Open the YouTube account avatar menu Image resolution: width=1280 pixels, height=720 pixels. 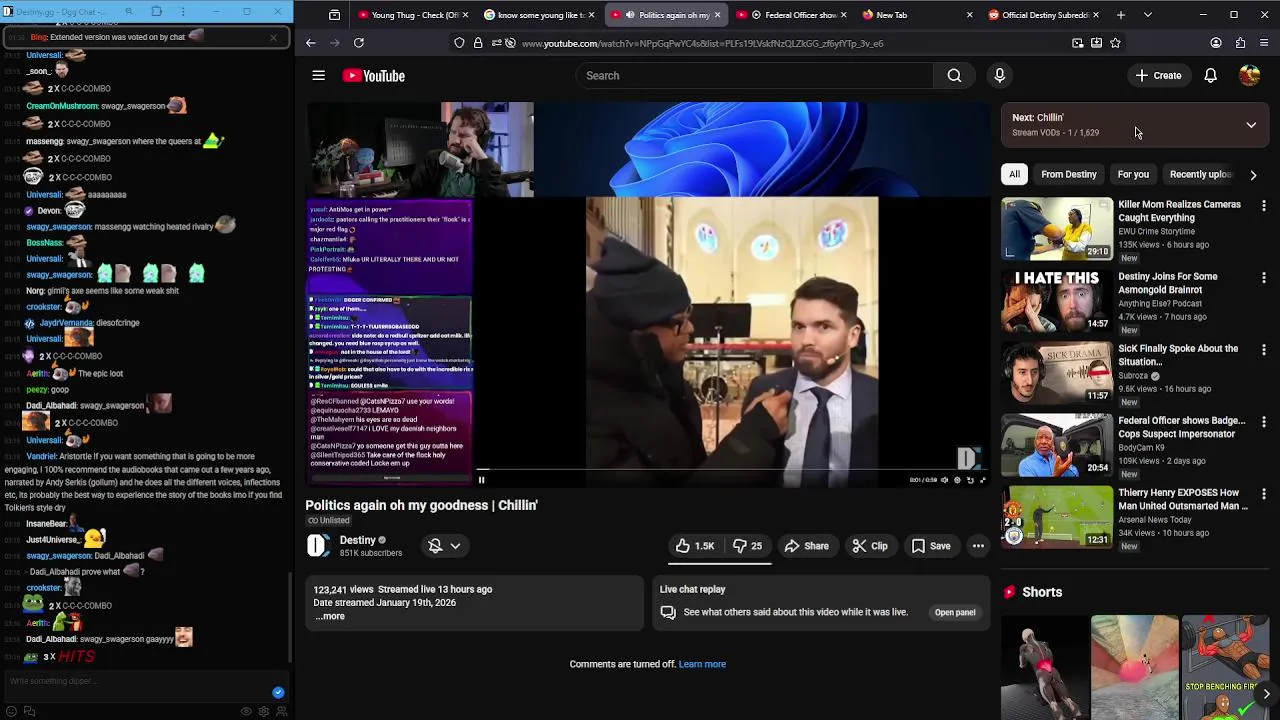(x=1249, y=75)
